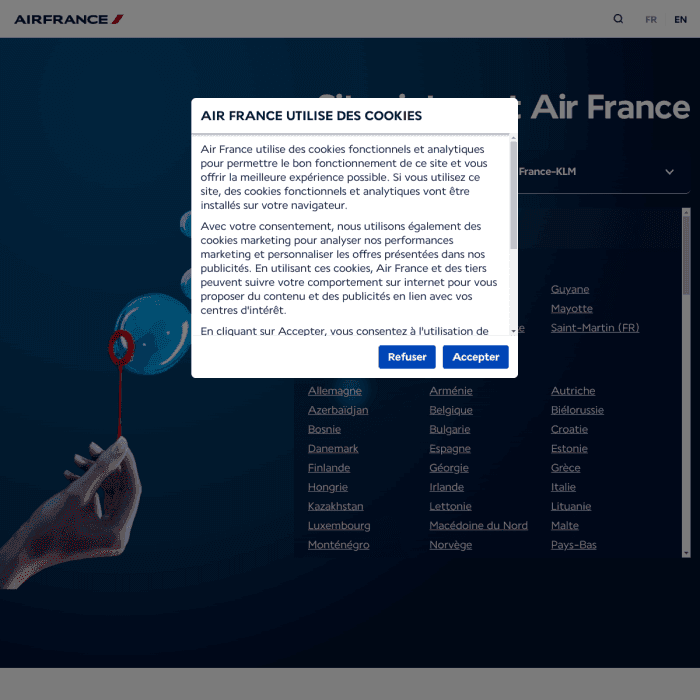Select the Luxembourg country link
This screenshot has height=700, width=700.
point(339,525)
